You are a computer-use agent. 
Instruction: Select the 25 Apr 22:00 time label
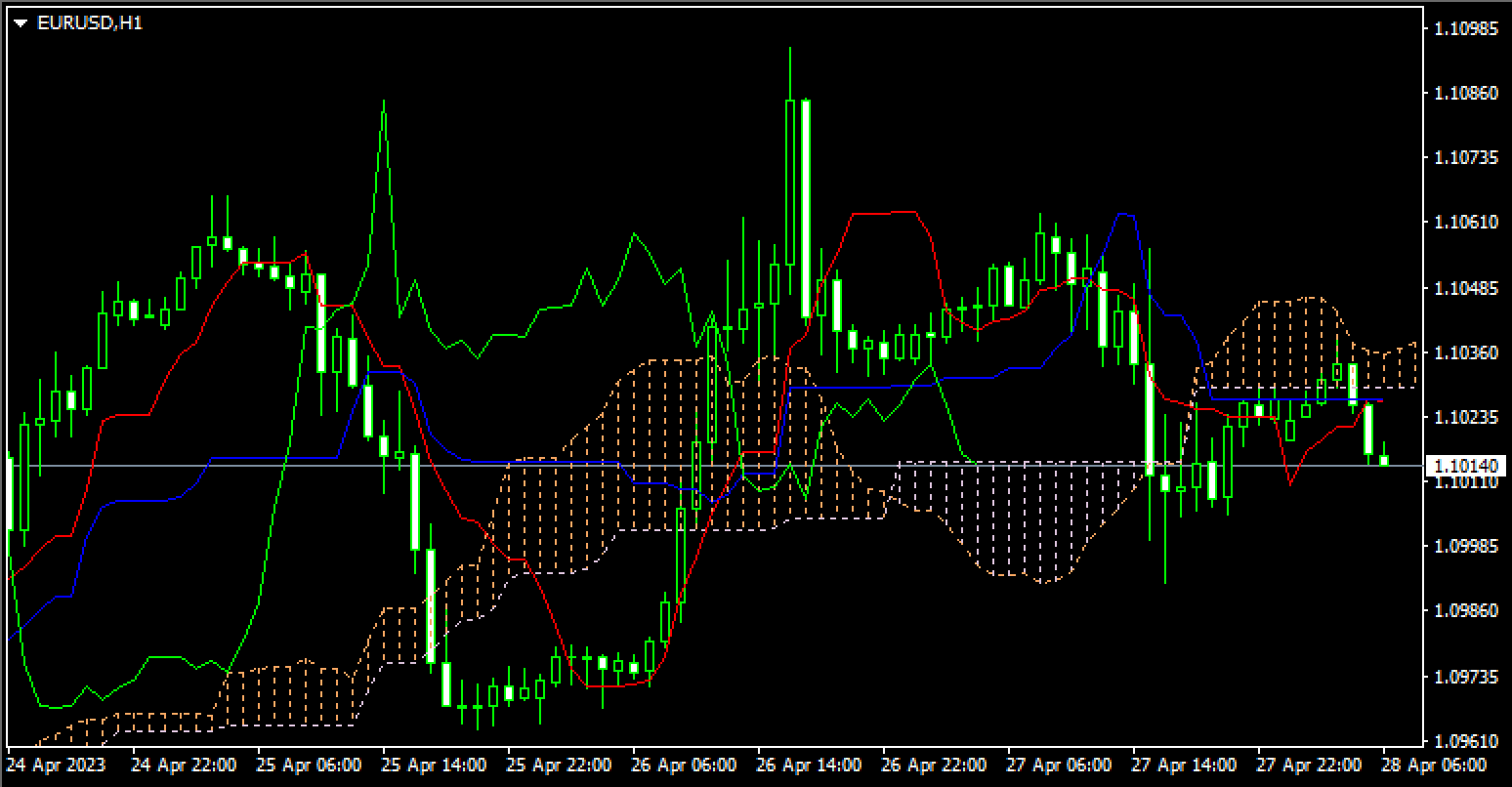[x=559, y=765]
